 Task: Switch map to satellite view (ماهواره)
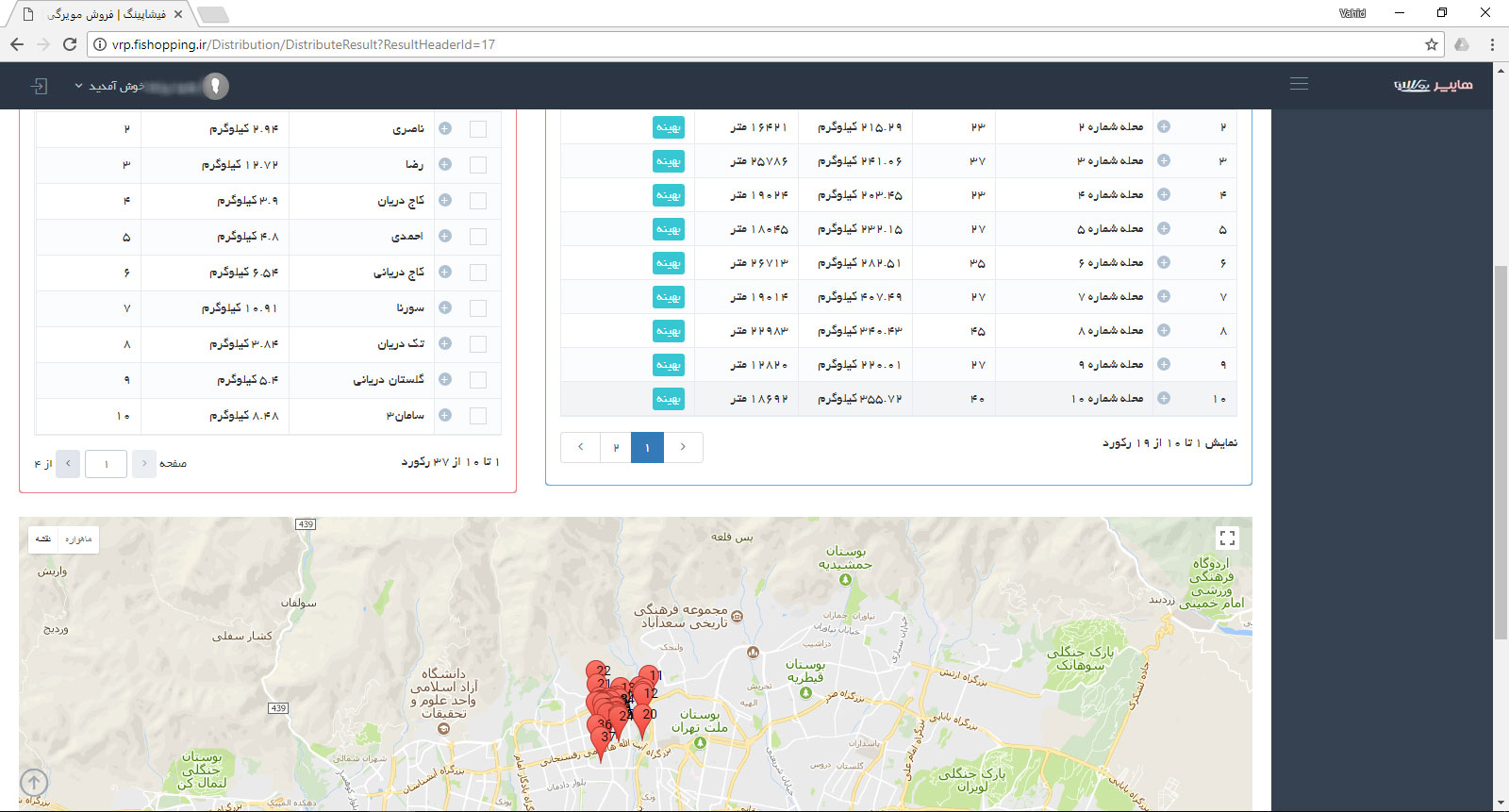pos(78,539)
